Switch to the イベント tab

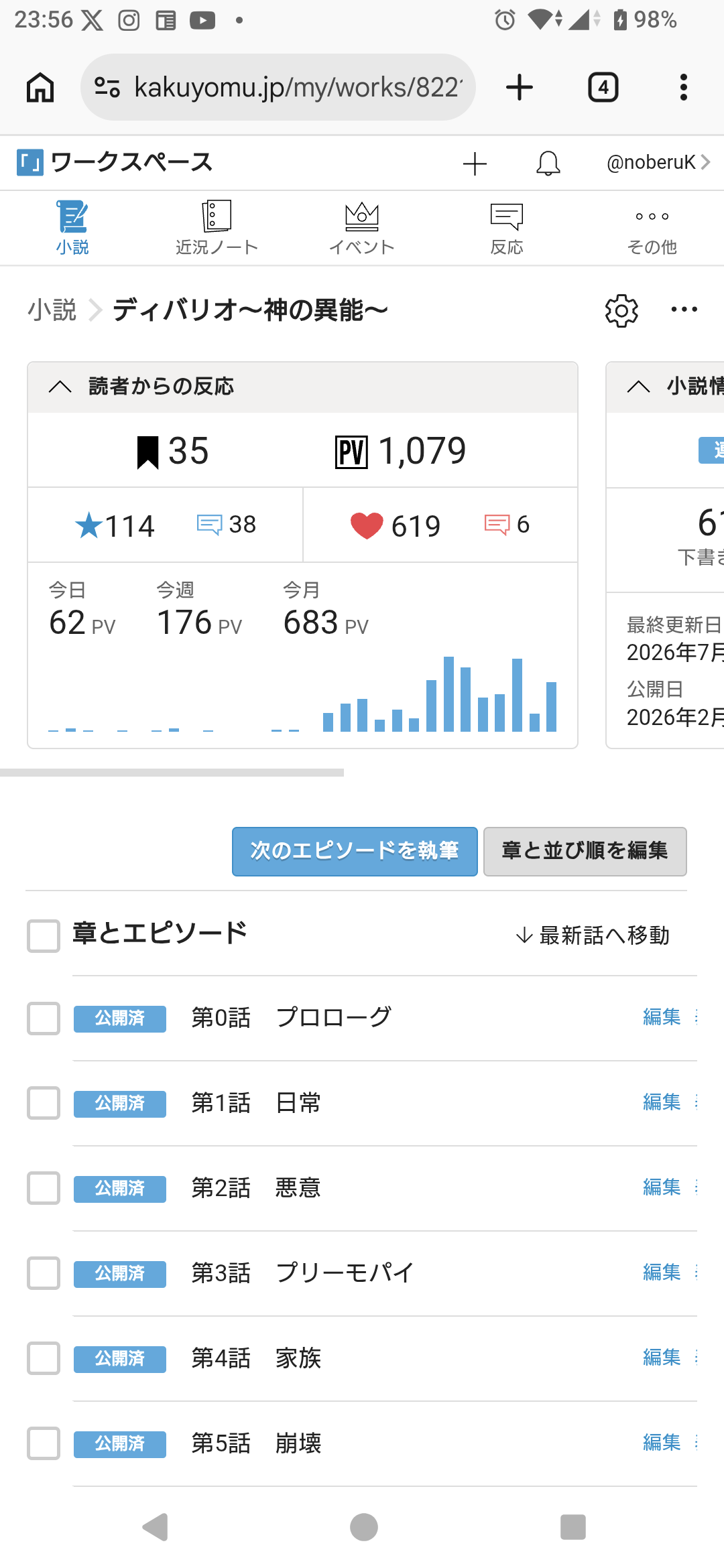[361, 228]
